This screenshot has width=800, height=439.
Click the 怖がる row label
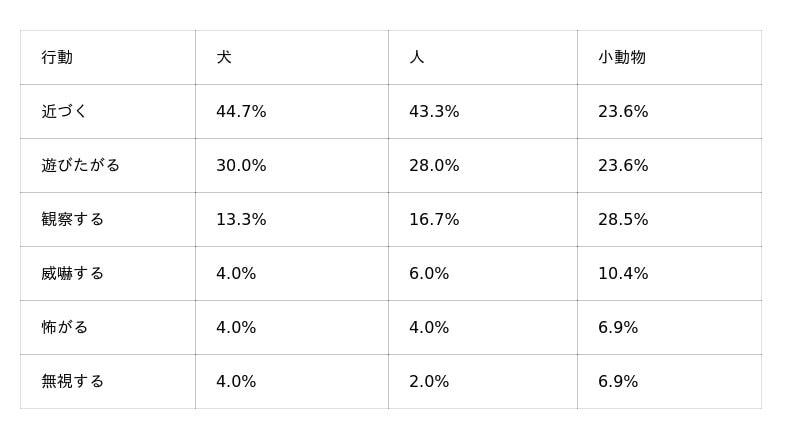65,327
